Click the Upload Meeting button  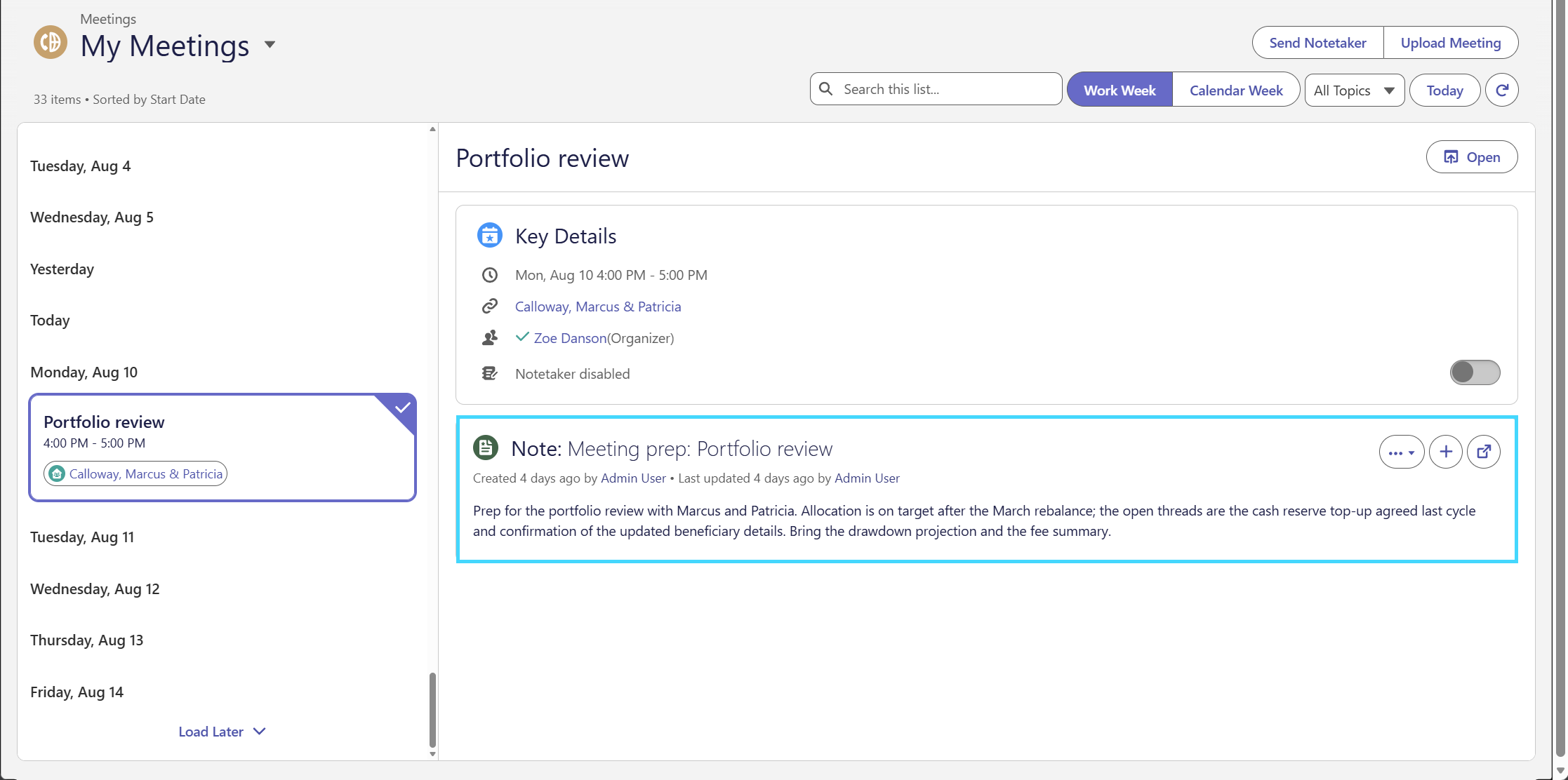[x=1451, y=43]
